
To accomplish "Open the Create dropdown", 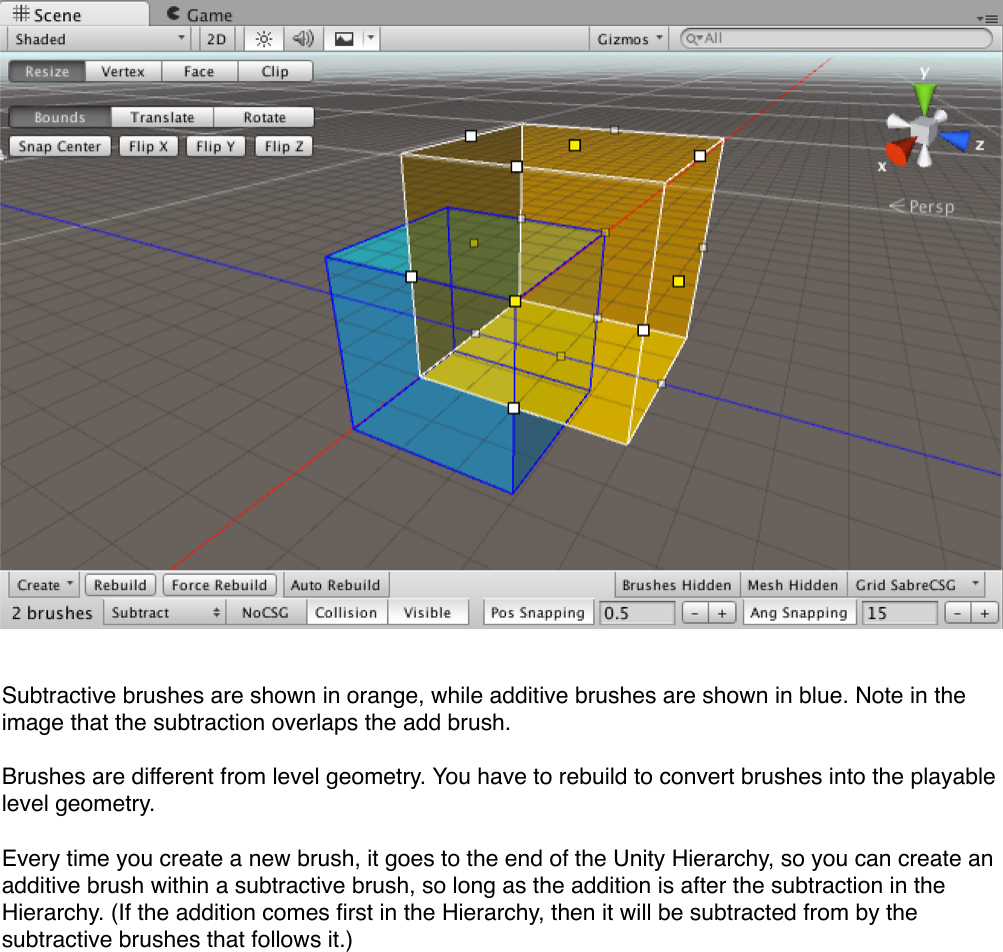I will pos(44,585).
